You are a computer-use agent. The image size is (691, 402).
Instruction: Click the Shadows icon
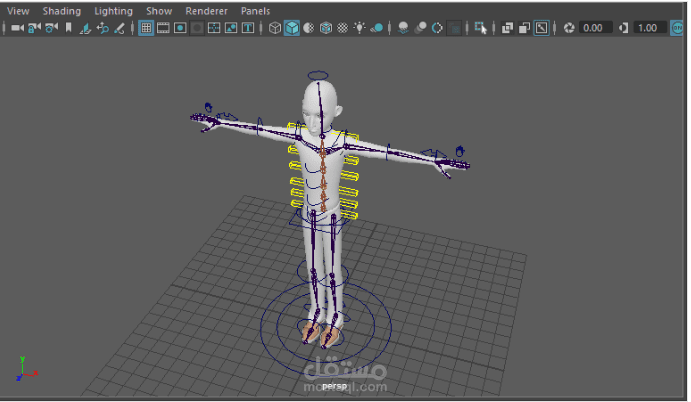[376, 28]
